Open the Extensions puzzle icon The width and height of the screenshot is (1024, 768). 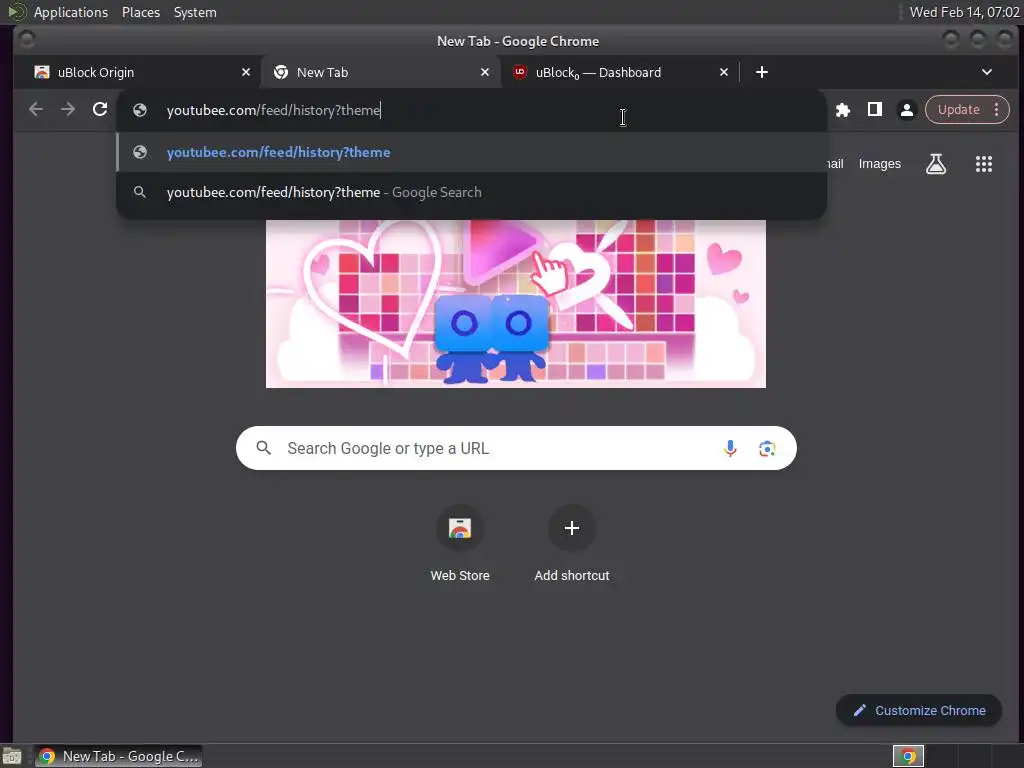842,110
